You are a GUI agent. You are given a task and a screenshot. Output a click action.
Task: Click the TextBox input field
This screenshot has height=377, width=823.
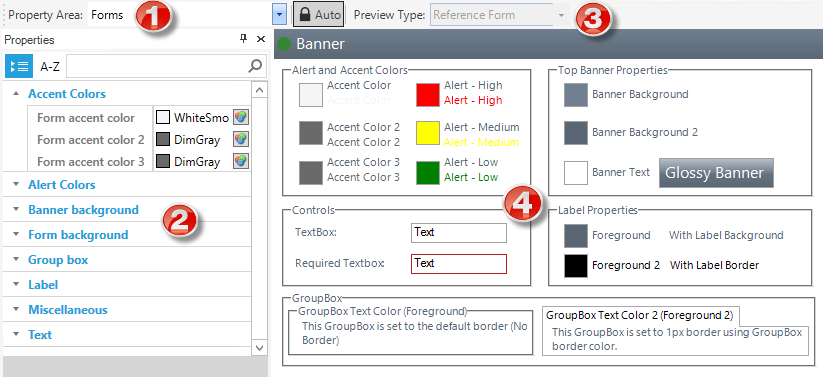coord(459,233)
